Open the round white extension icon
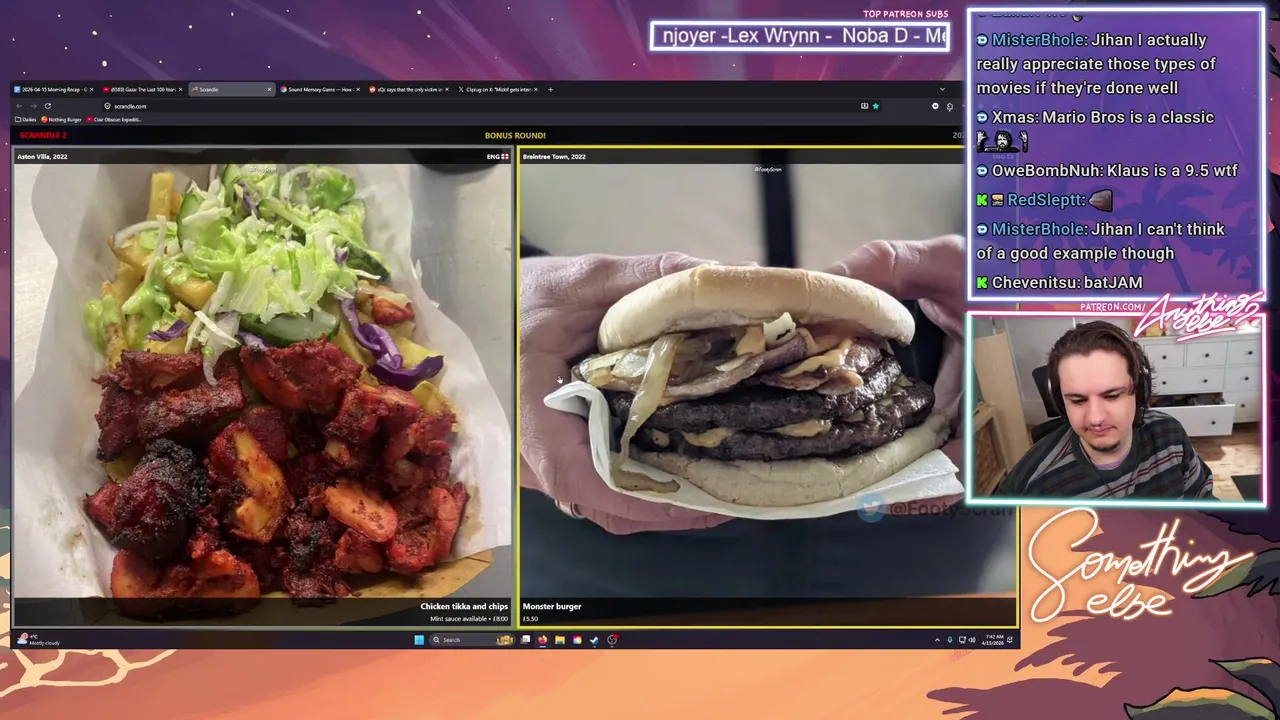1280x720 pixels. click(x=935, y=106)
